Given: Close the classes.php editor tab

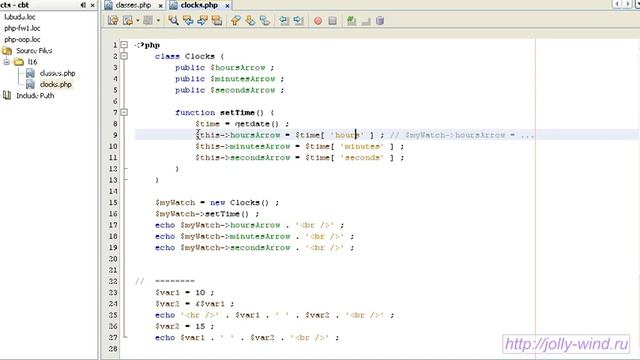Looking at the screenshot, I should [x=160, y=5].
